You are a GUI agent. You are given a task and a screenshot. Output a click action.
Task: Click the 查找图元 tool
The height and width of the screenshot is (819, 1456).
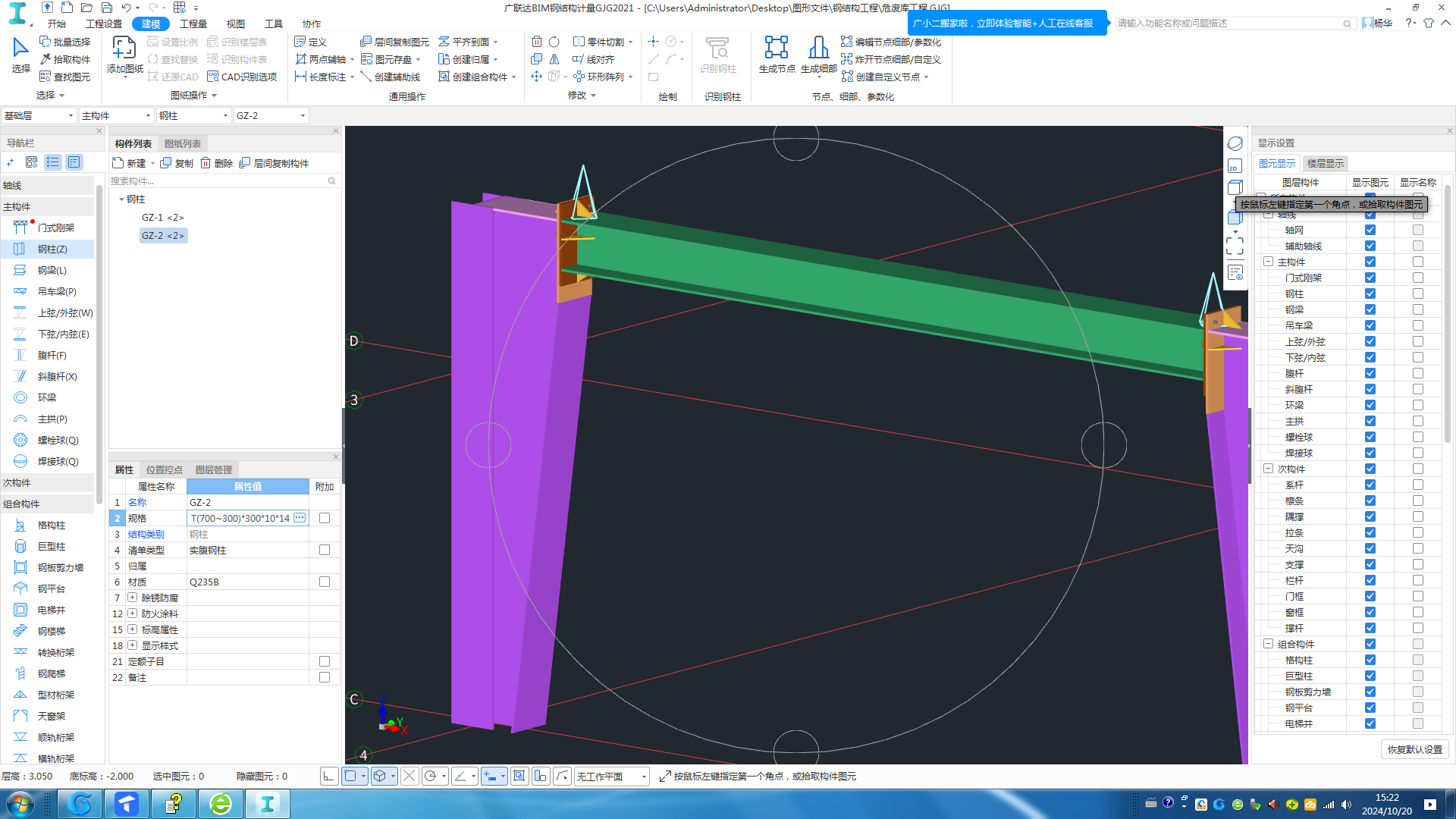[x=65, y=77]
